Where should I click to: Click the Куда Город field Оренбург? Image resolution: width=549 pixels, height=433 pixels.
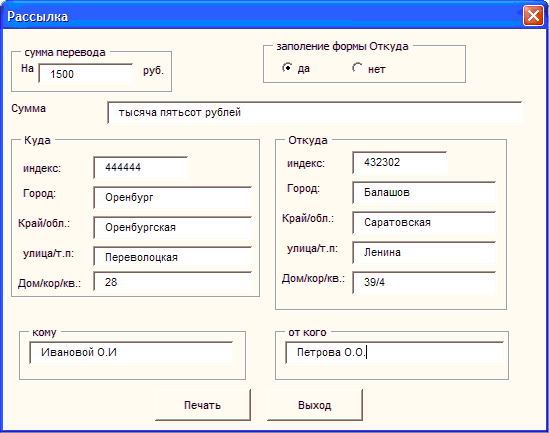(x=173, y=197)
